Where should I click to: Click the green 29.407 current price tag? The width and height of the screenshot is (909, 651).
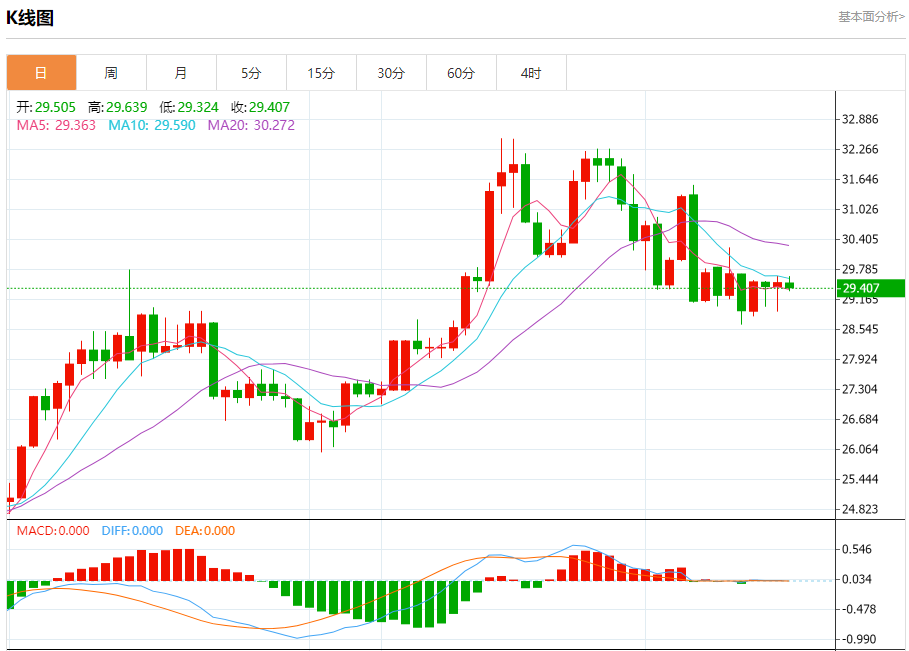[871, 288]
